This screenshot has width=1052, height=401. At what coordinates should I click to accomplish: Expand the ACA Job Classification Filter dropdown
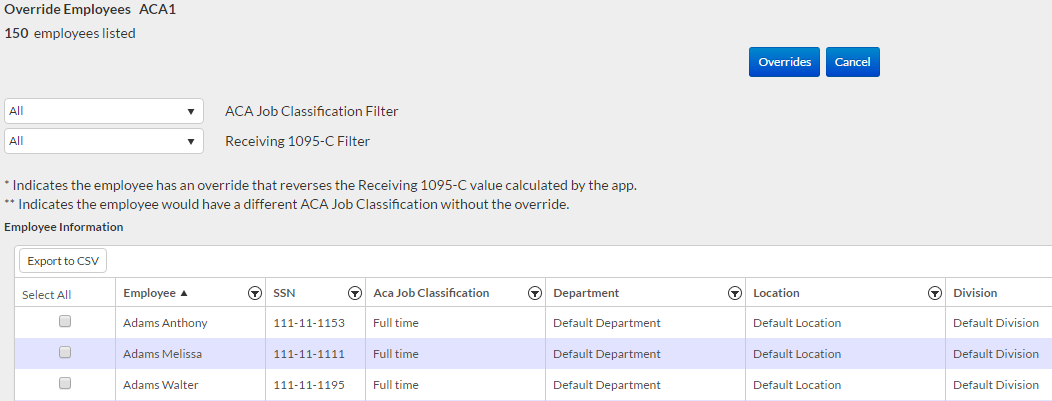click(104, 111)
